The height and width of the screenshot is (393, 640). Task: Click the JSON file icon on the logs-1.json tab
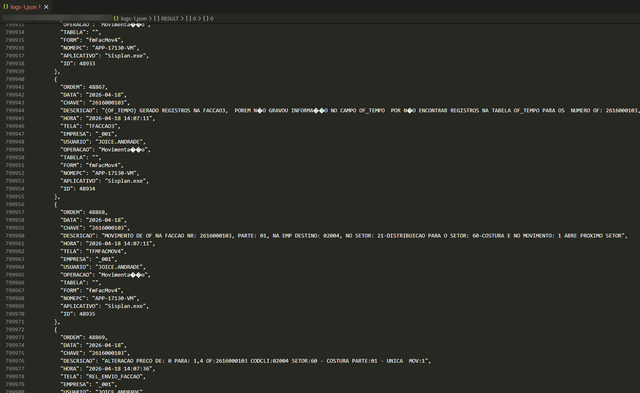[6, 7]
